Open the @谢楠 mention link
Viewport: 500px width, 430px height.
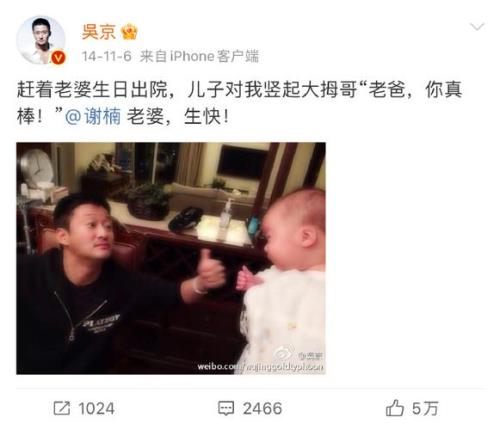[93, 117]
